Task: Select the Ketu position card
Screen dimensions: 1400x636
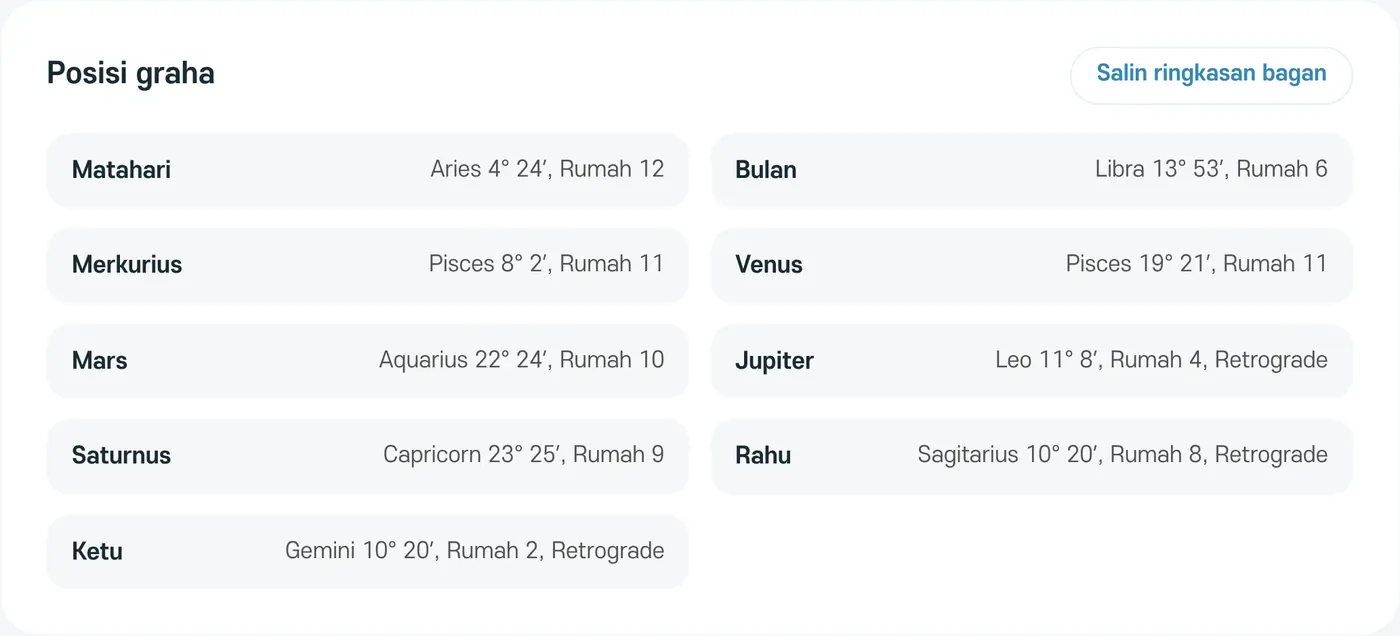Action: [x=367, y=551]
